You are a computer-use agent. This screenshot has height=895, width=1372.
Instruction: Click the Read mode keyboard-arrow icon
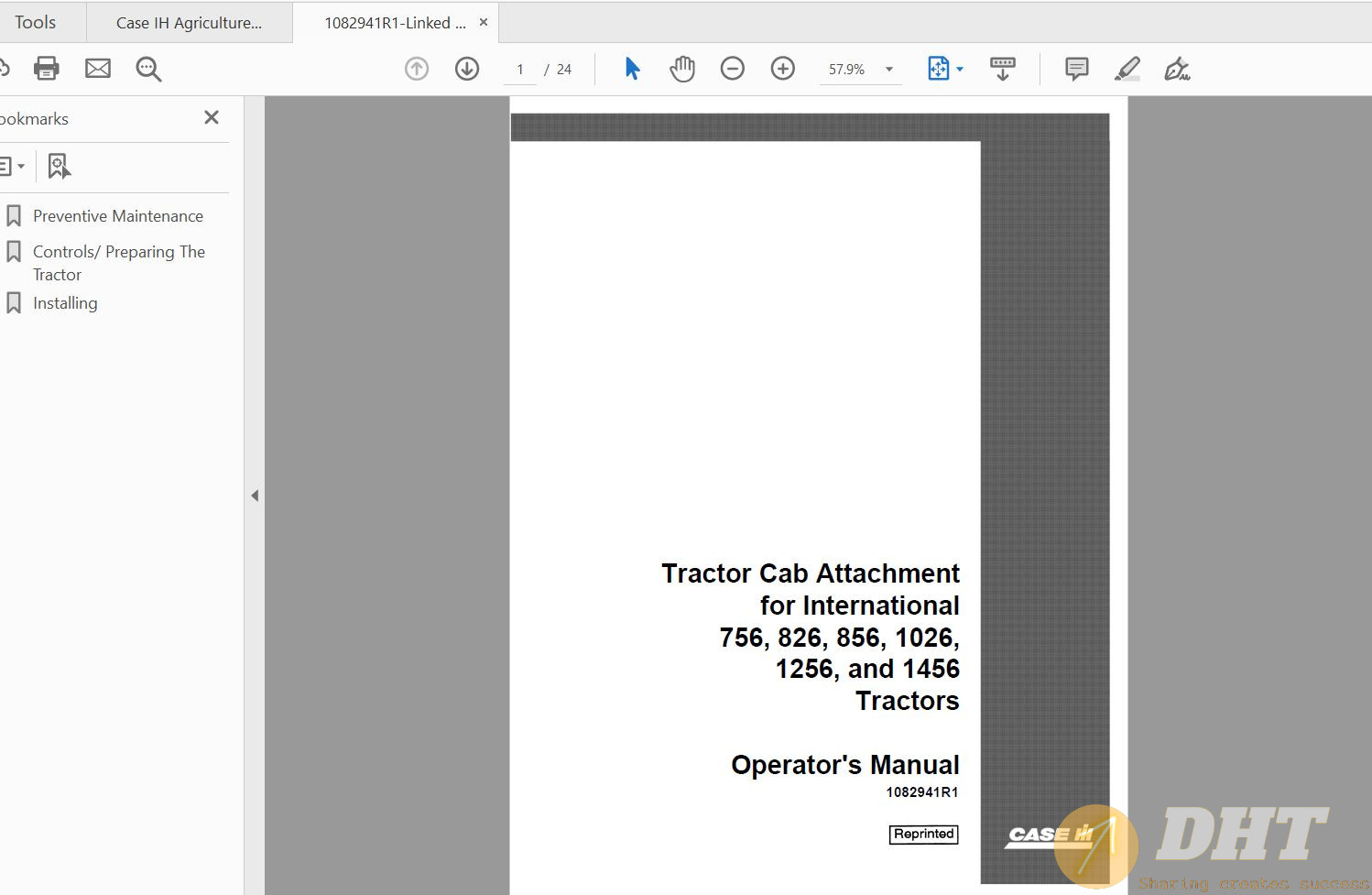coord(1003,69)
